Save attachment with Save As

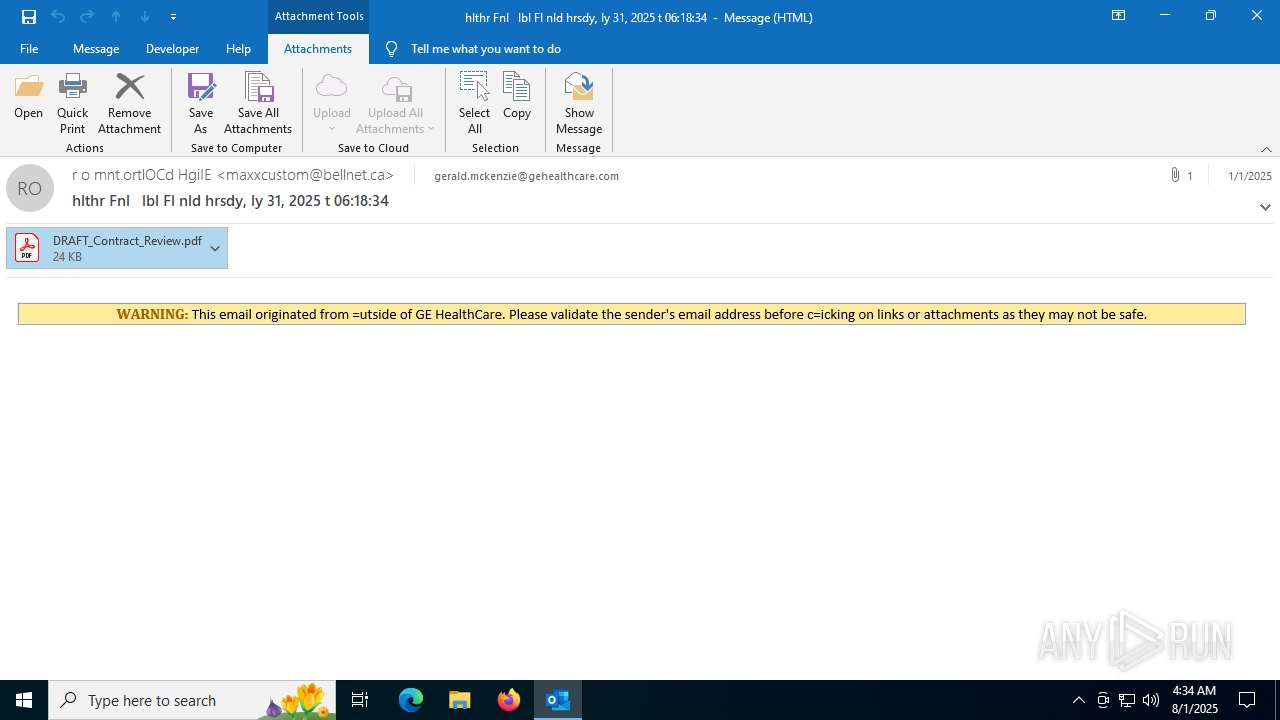click(x=200, y=104)
